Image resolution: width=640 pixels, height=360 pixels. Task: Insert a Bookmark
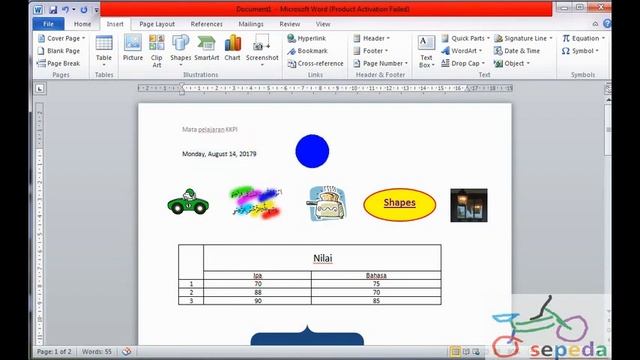pyautogui.click(x=307, y=51)
